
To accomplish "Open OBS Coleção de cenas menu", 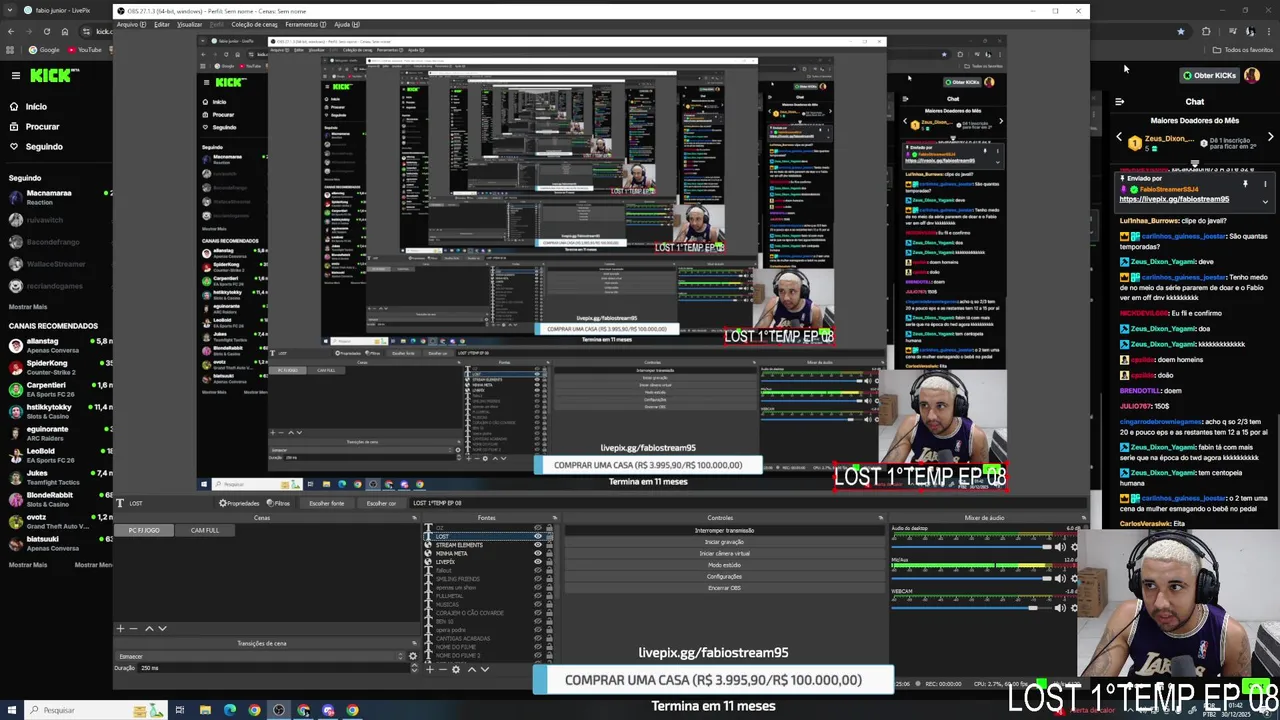I will point(255,24).
